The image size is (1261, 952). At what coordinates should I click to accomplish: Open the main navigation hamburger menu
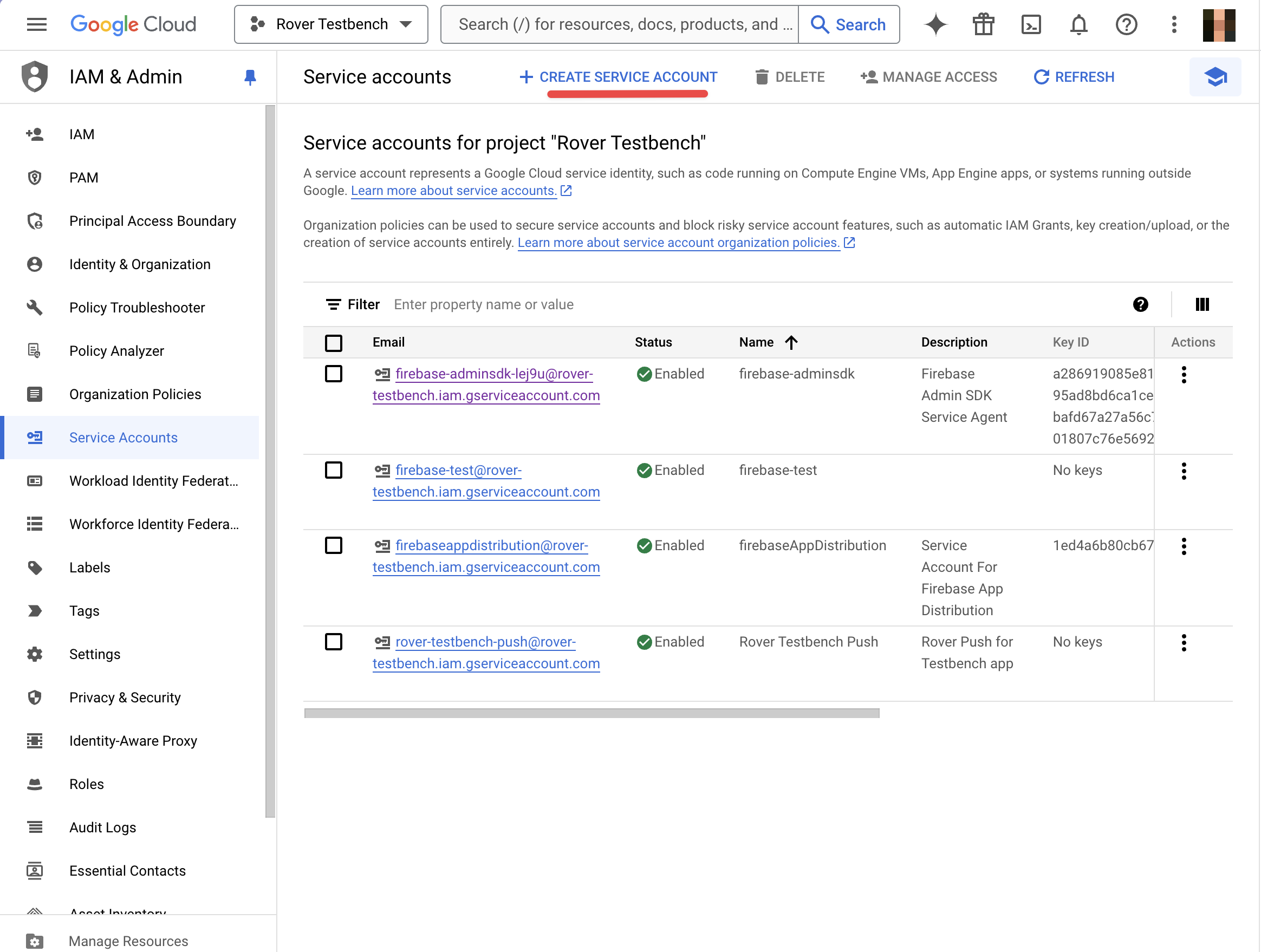37,24
